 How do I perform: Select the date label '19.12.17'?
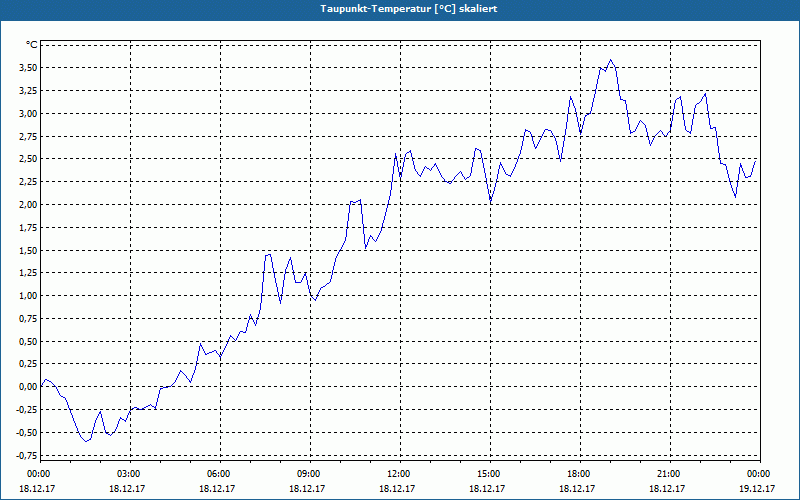tap(757, 488)
